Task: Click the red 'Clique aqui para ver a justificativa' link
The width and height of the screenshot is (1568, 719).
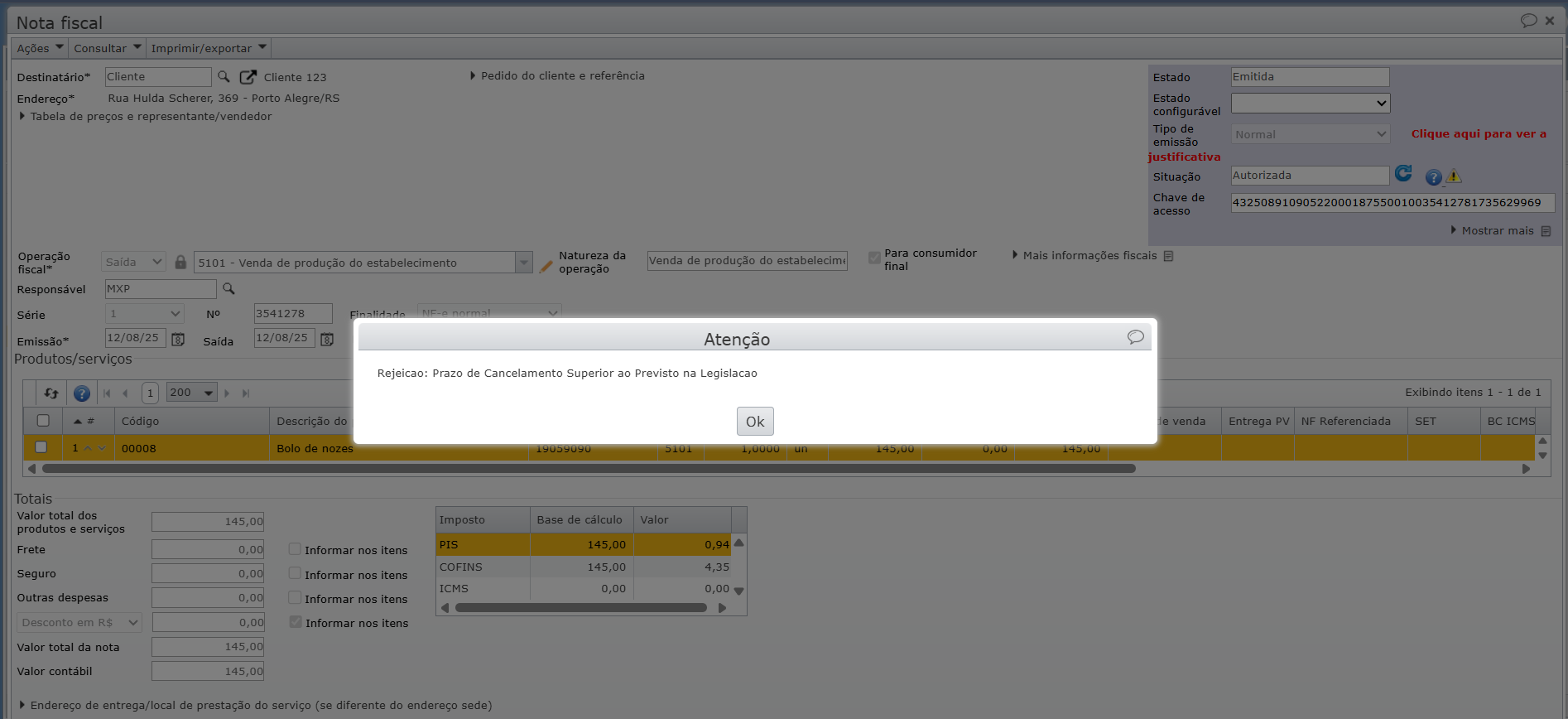Action: click(1479, 133)
